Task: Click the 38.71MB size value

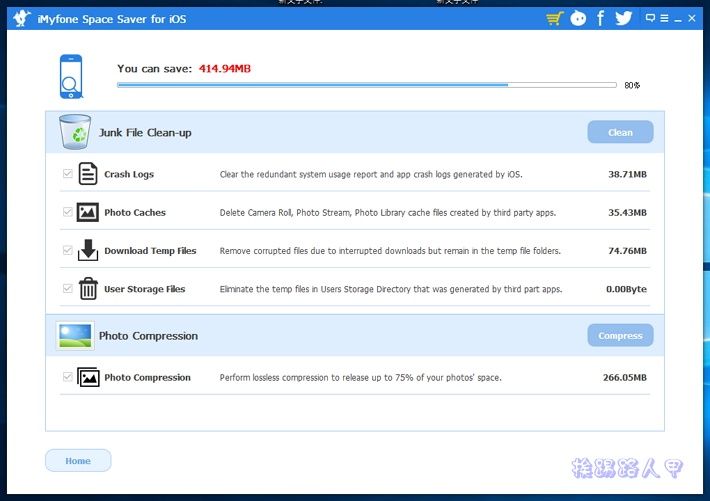Action: 627,174
